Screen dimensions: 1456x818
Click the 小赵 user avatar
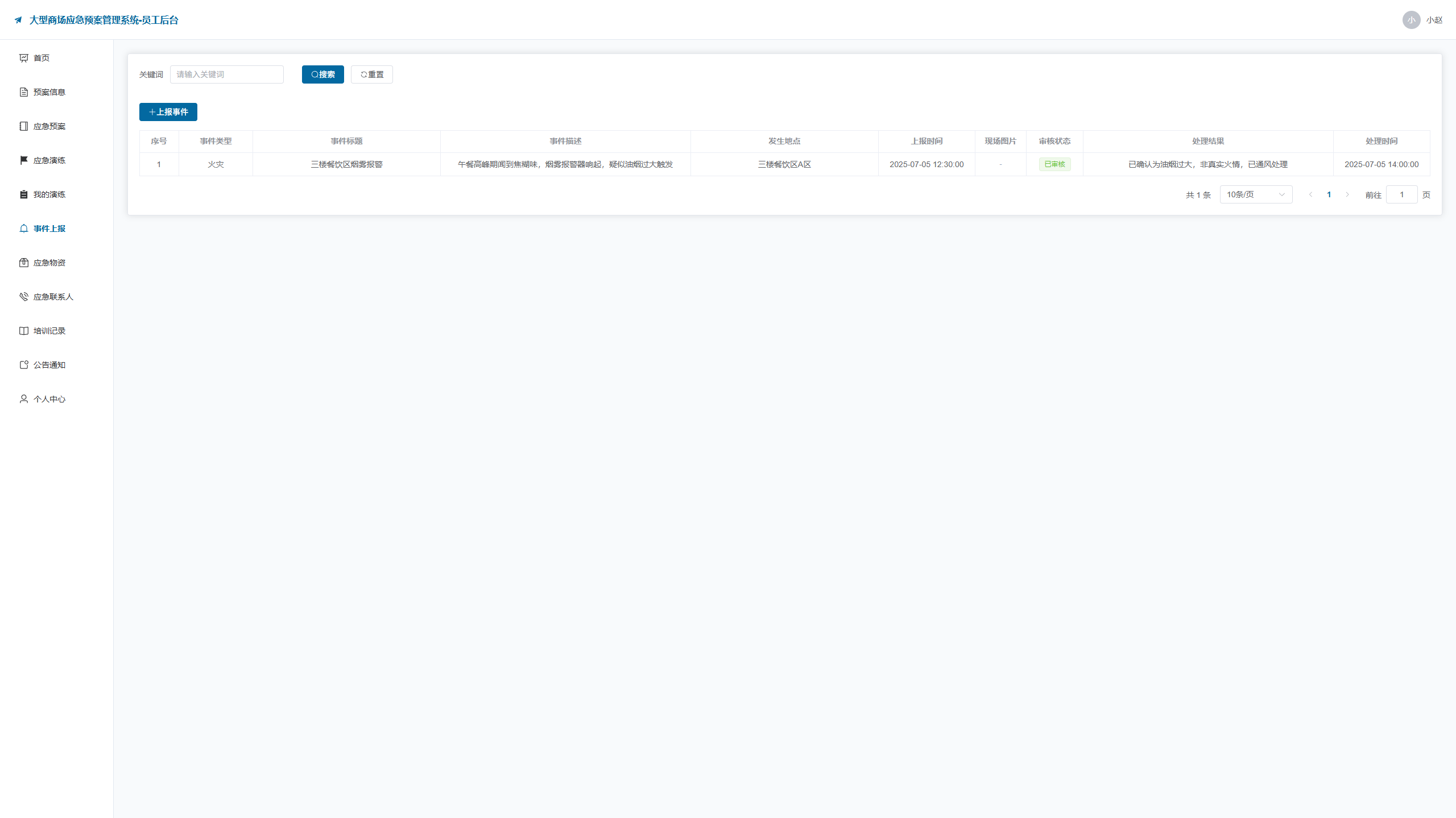coord(1412,20)
